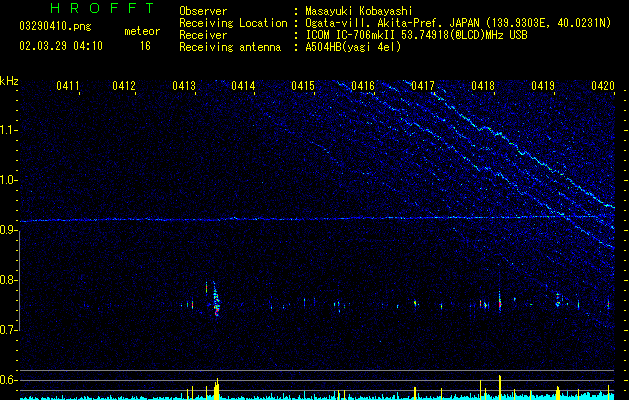Click the 0.6 kHz frequency label

click(8, 380)
